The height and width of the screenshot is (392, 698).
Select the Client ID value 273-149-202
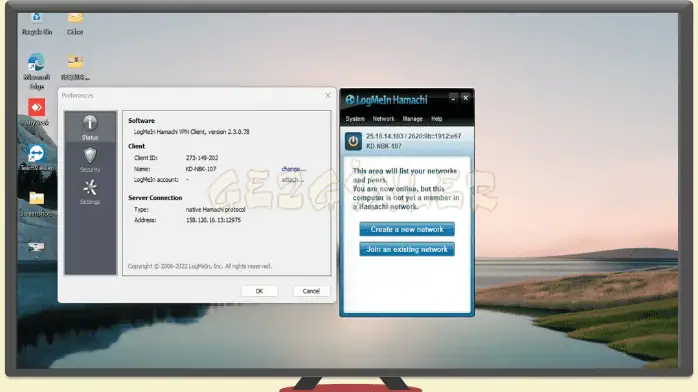[x=202, y=158]
